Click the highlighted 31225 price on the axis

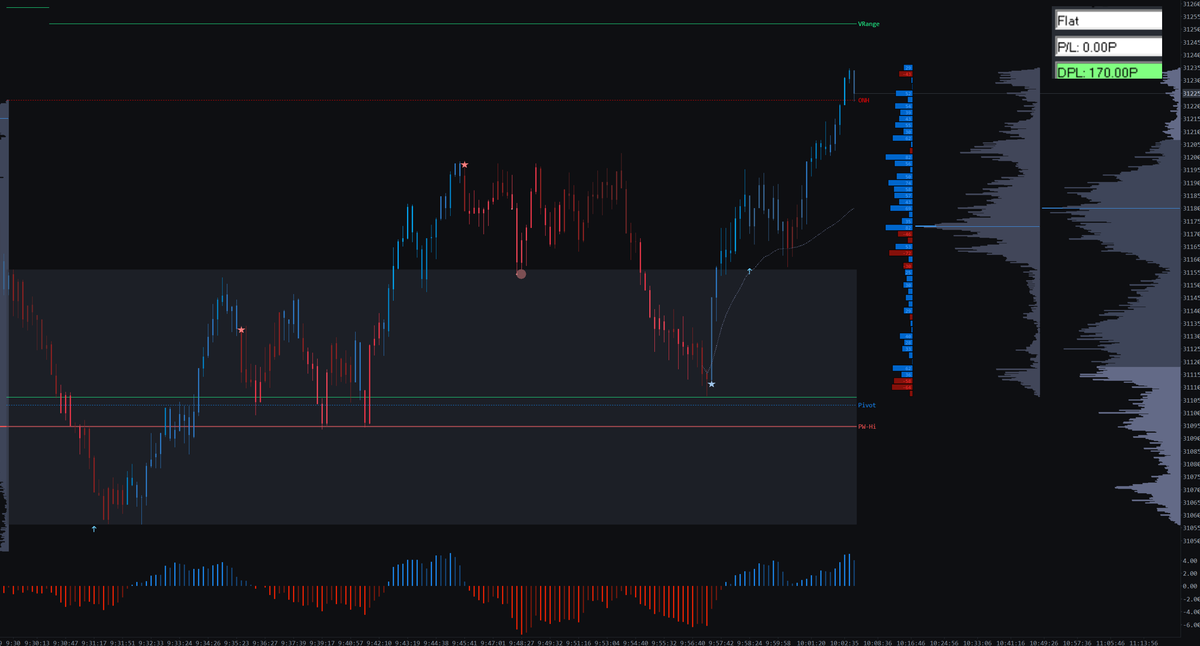click(x=1190, y=93)
